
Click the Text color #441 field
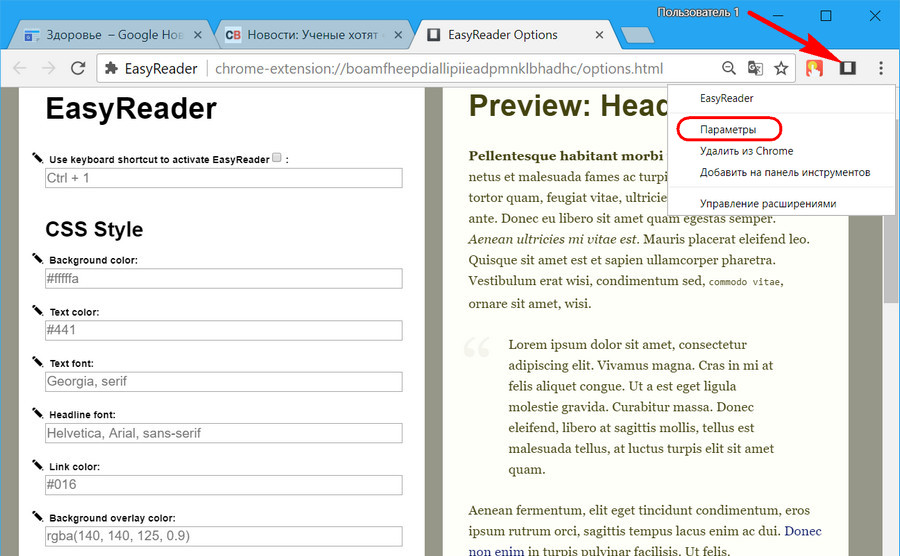224,330
